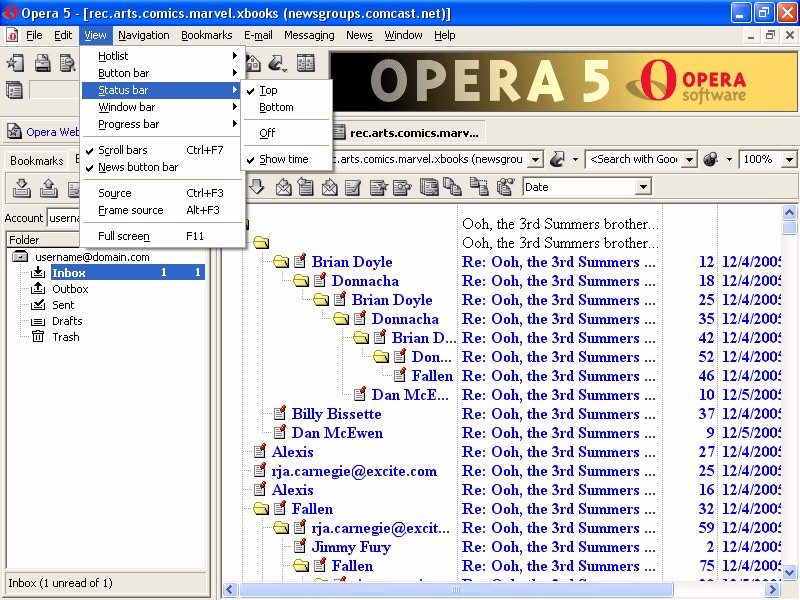Click the Get mail inbox-tray icon
This screenshot has height=600, width=800.
(x=21, y=188)
